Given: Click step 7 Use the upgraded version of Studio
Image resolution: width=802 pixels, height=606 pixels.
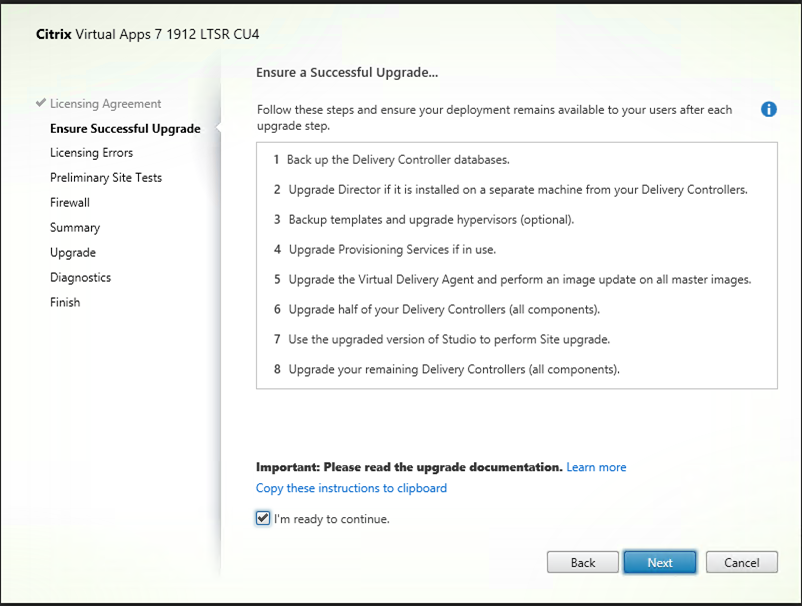Looking at the screenshot, I should [x=441, y=339].
